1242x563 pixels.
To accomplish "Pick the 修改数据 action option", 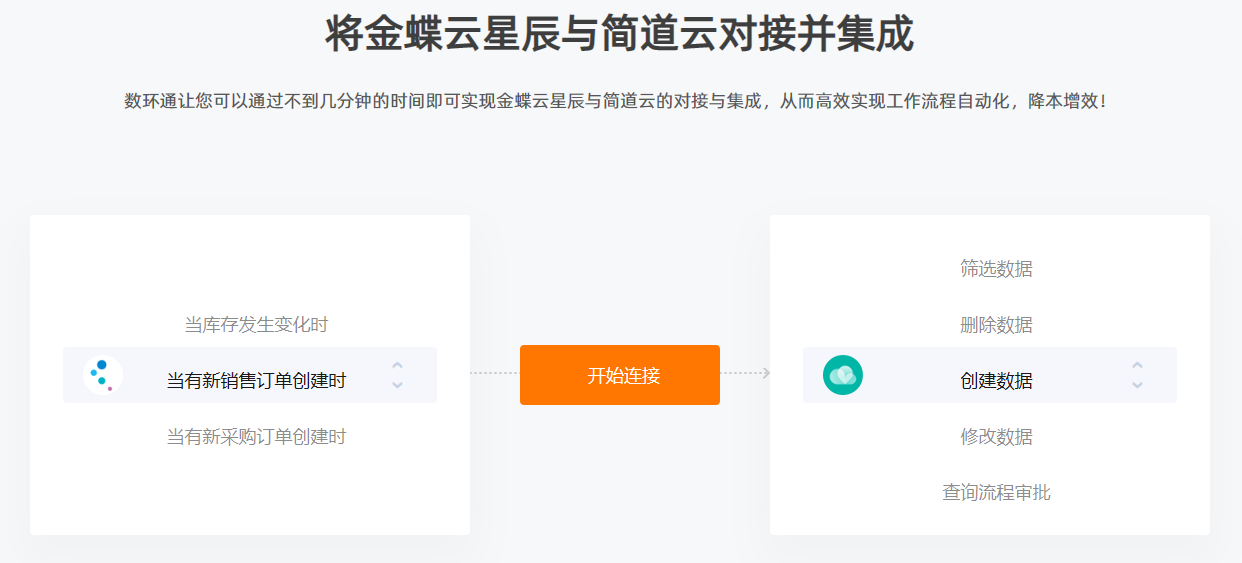I will [996, 437].
